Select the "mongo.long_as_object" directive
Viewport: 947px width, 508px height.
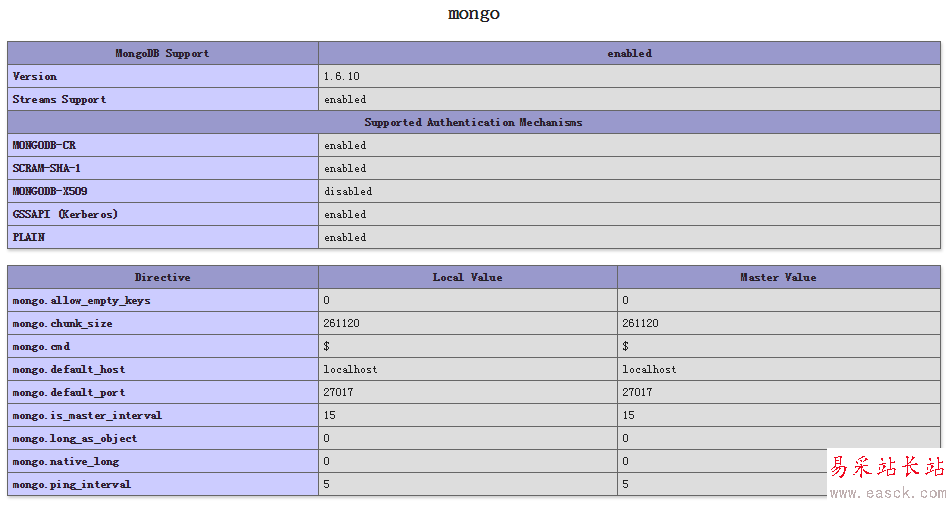75,438
